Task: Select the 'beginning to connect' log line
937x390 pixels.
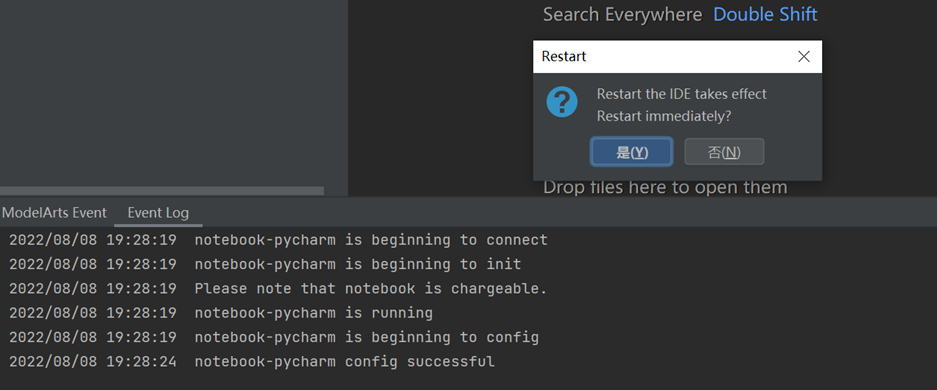Action: [278, 240]
